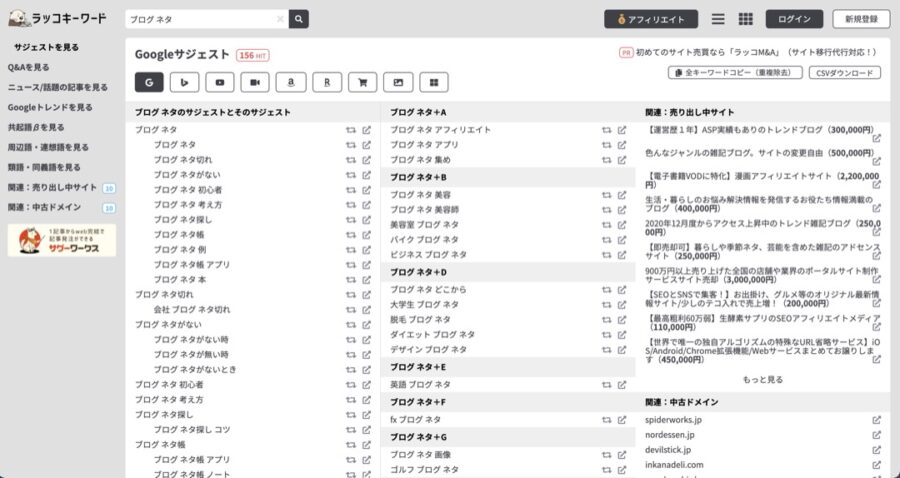This screenshot has width=900, height=478.
Task: Click the サグーワークス banner ad
Action: tap(62, 240)
